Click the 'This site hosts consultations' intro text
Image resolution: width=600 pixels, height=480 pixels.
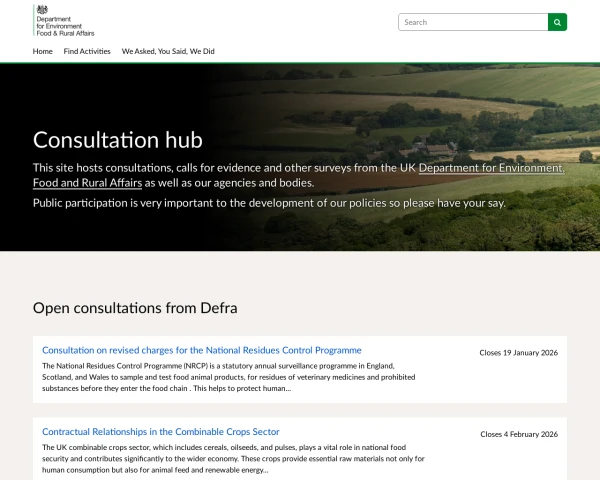click(200, 168)
